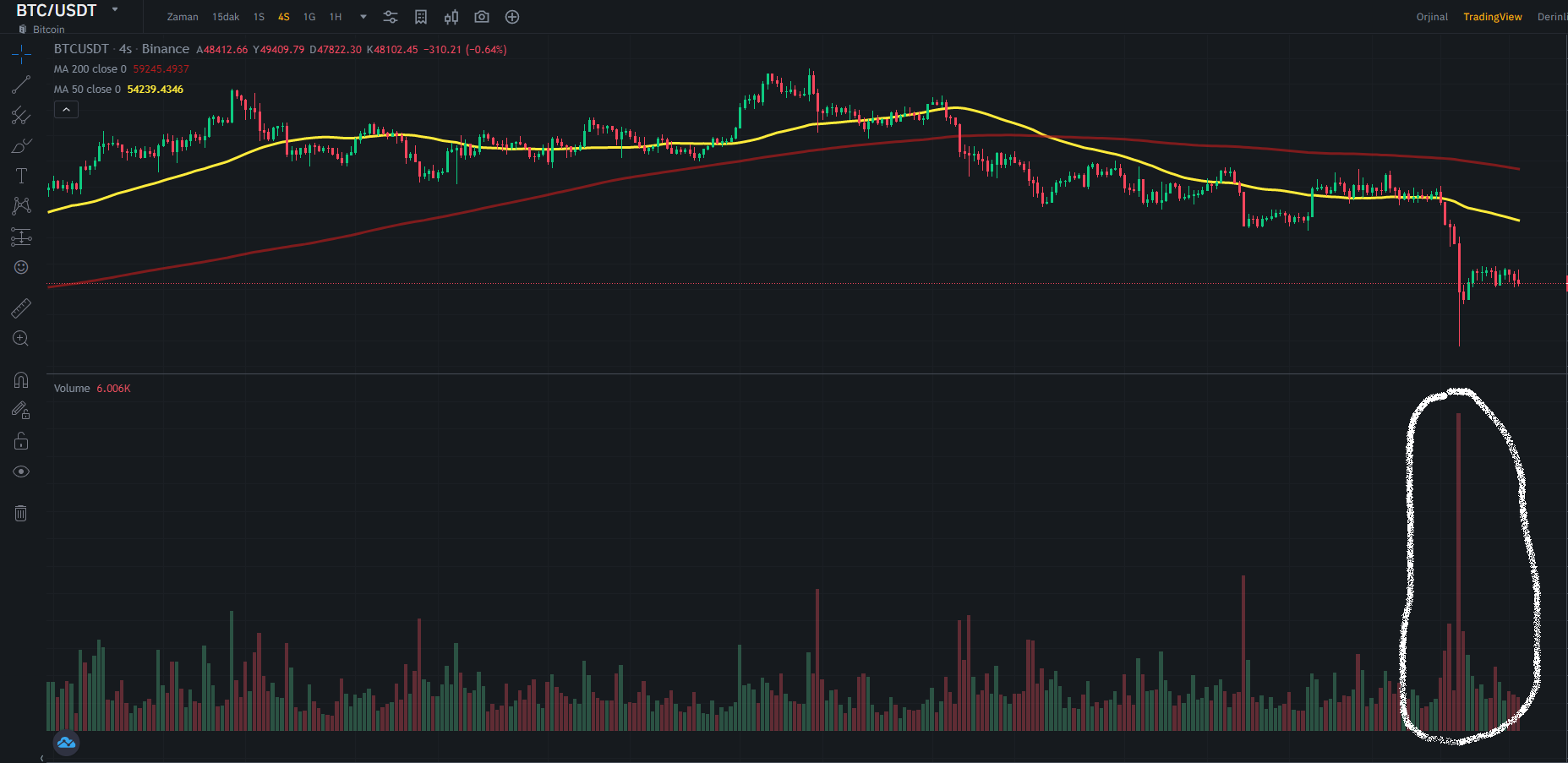Select the text annotation tool
This screenshot has width=1568, height=763.
click(21, 176)
